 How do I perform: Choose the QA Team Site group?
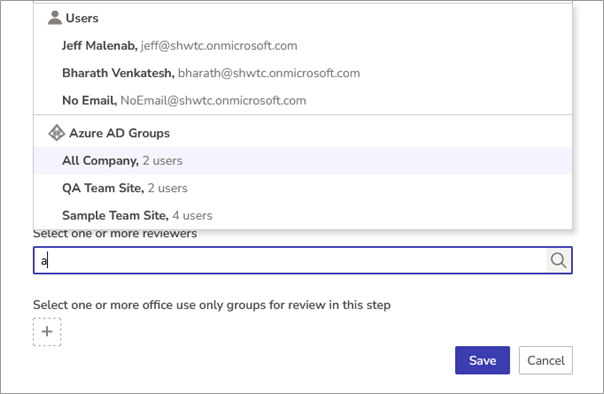coord(303,188)
